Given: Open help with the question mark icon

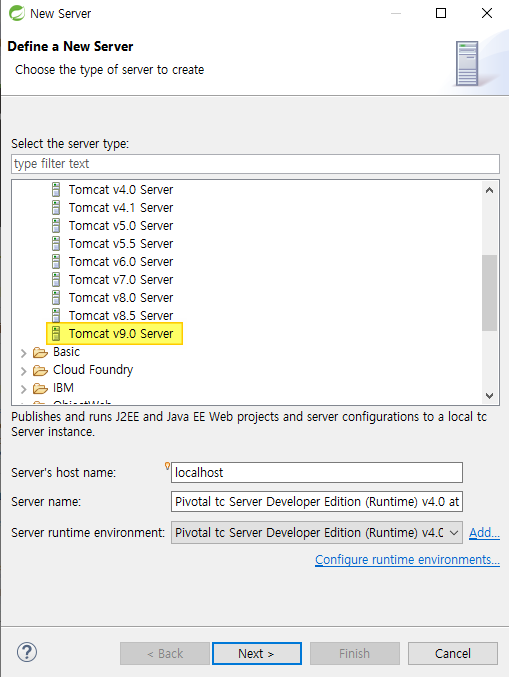Looking at the screenshot, I should [x=27, y=652].
